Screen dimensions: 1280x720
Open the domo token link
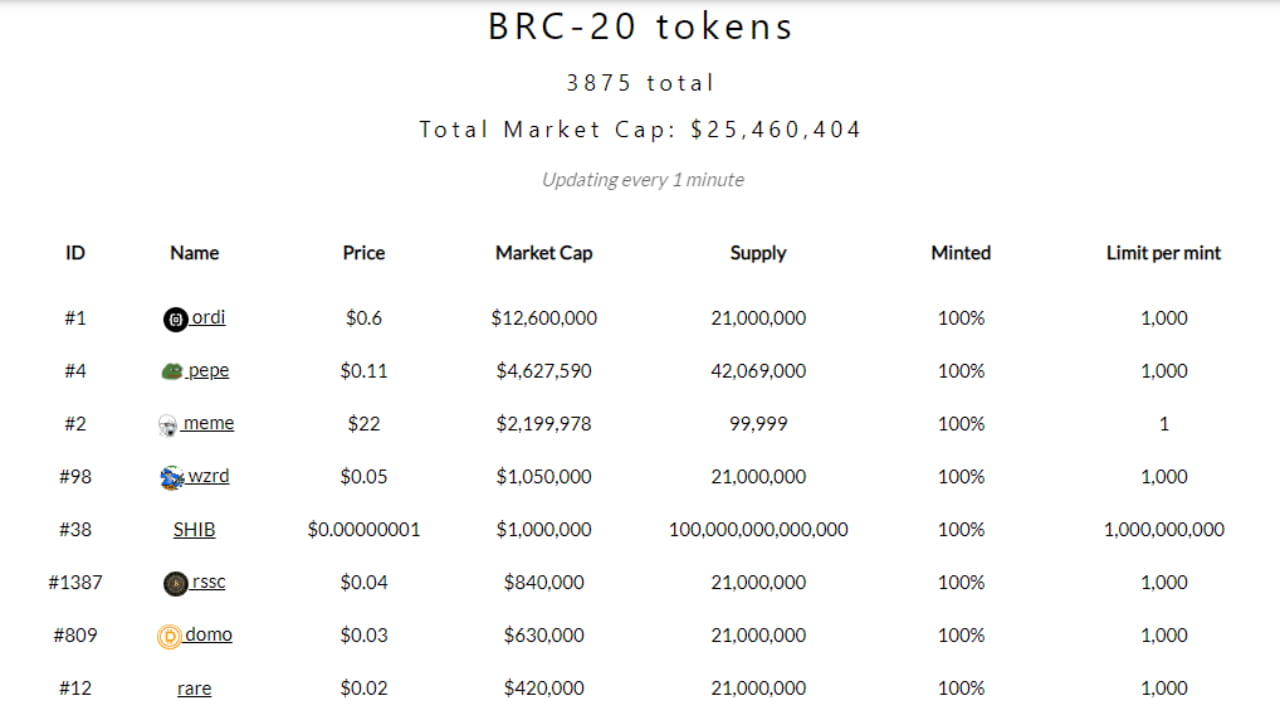[208, 635]
